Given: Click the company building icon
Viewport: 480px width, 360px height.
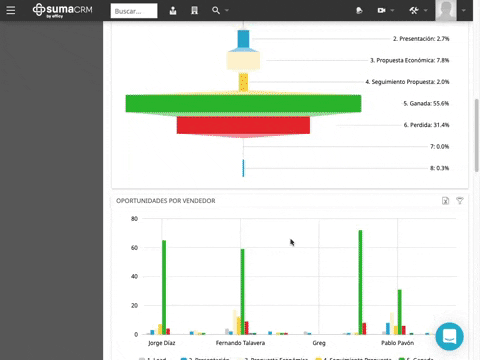Looking at the screenshot, I should point(194,11).
